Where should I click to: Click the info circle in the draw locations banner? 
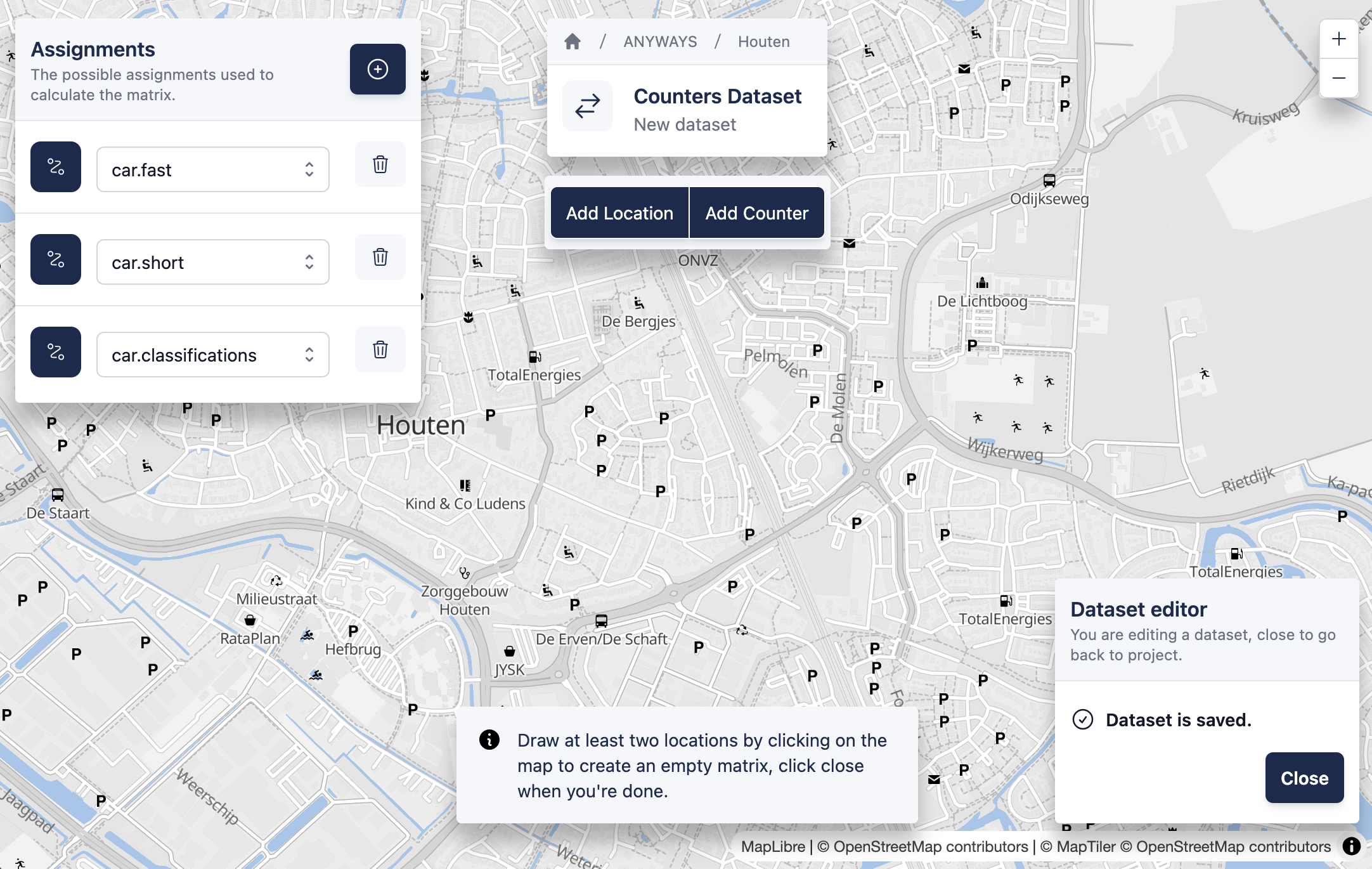click(x=488, y=740)
